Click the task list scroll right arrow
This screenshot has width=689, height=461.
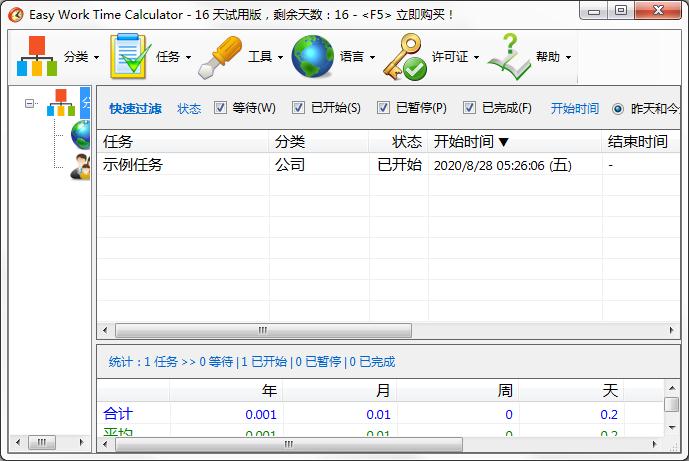671,330
